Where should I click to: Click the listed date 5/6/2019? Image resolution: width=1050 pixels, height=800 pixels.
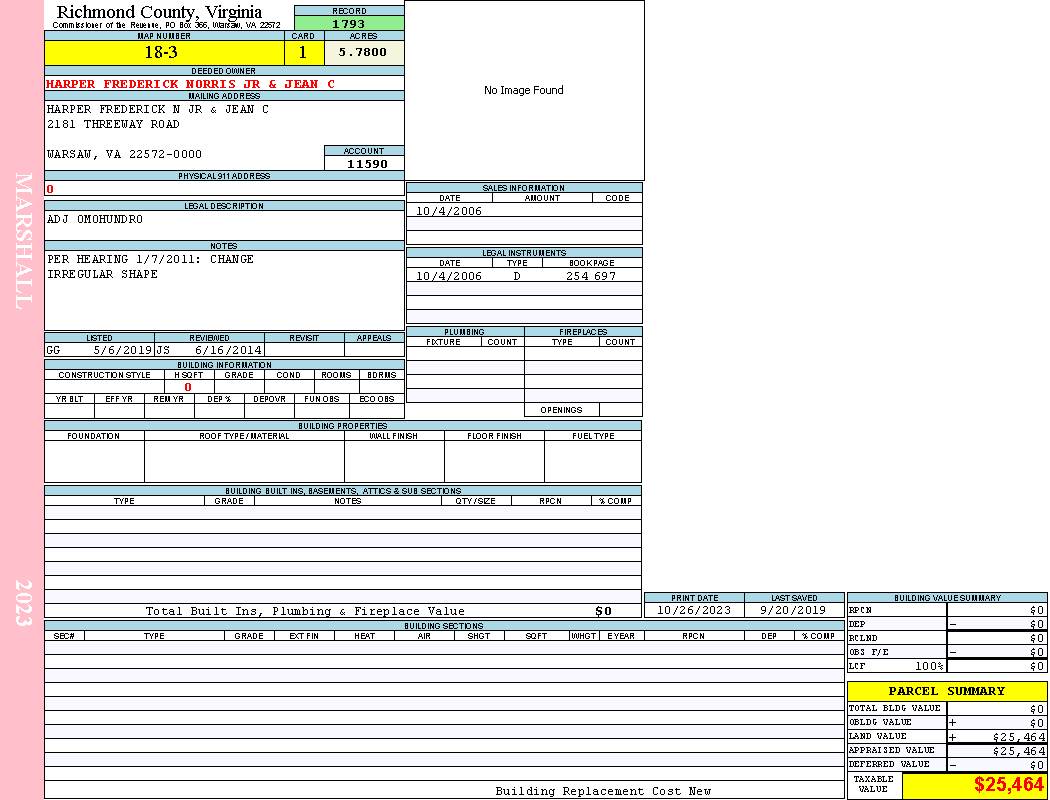tap(122, 351)
